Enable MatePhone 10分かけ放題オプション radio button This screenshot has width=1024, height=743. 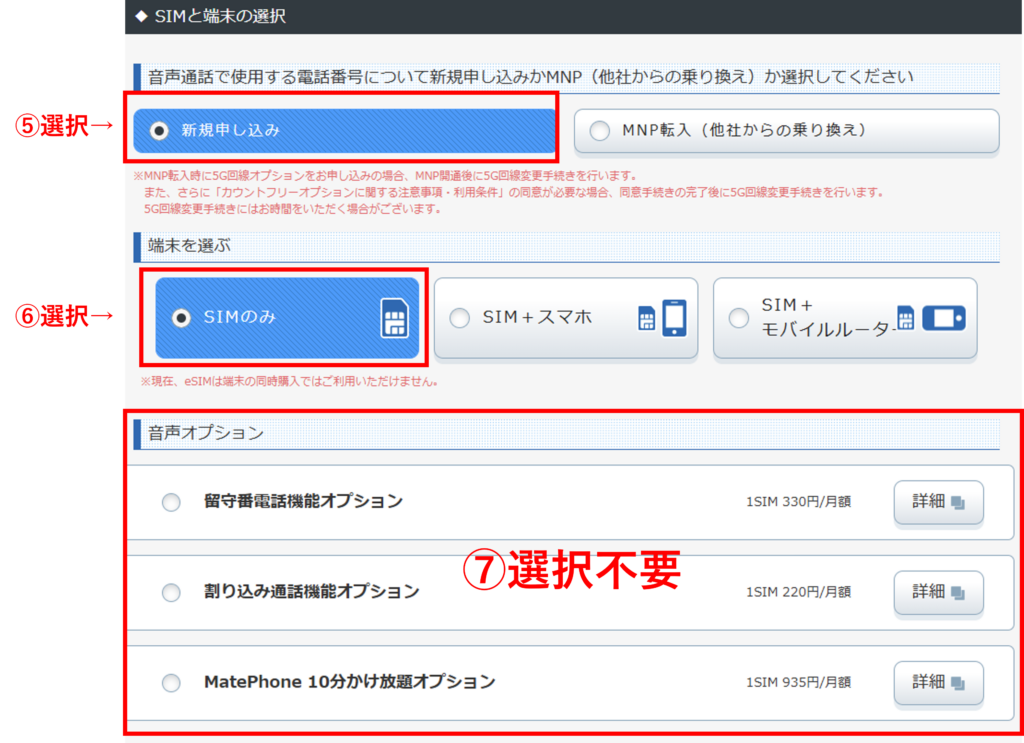point(171,683)
